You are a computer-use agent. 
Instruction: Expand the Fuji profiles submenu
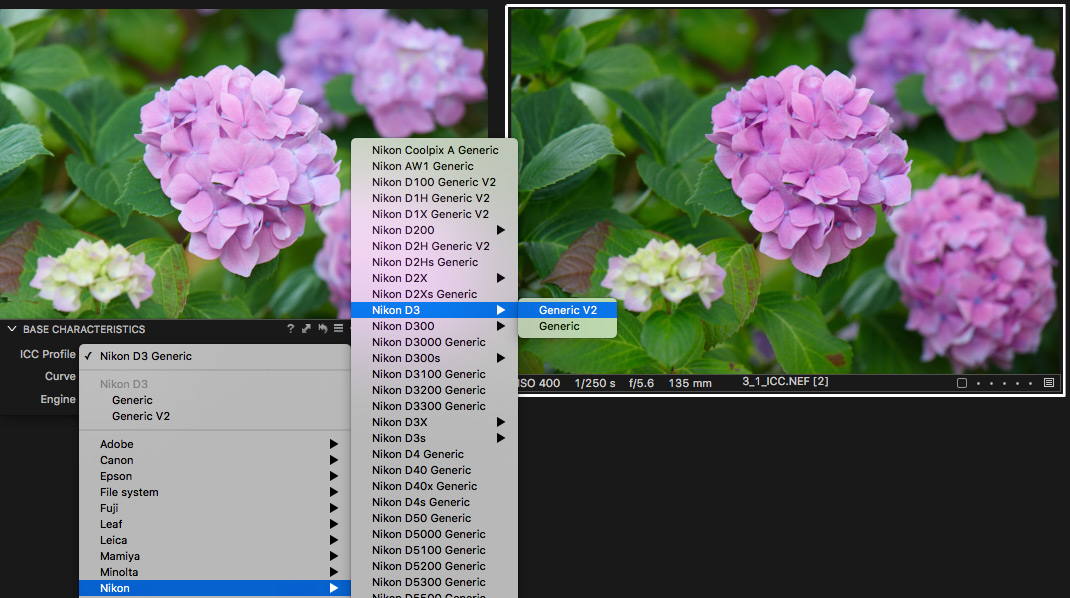214,508
